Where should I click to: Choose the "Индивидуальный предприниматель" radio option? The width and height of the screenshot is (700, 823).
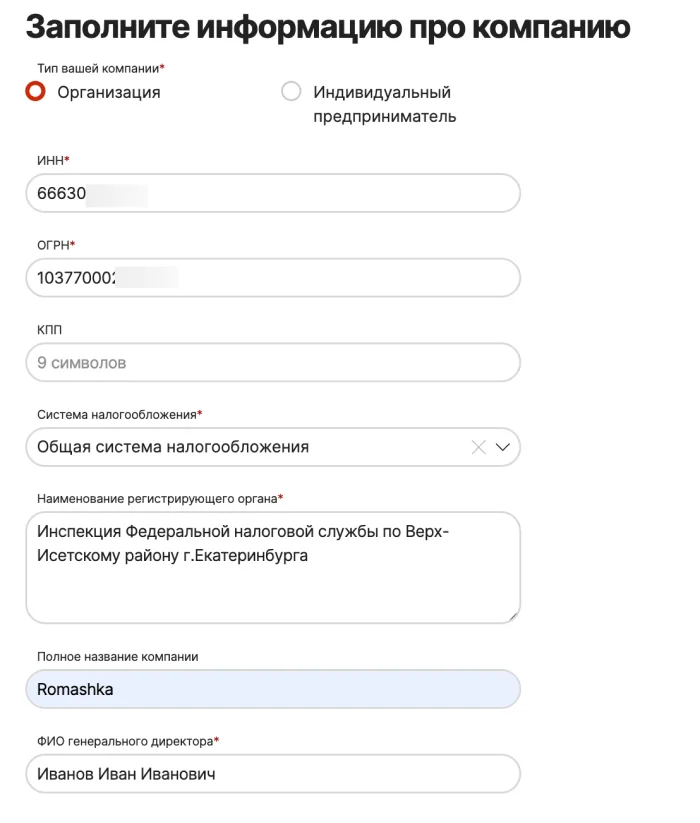291,92
